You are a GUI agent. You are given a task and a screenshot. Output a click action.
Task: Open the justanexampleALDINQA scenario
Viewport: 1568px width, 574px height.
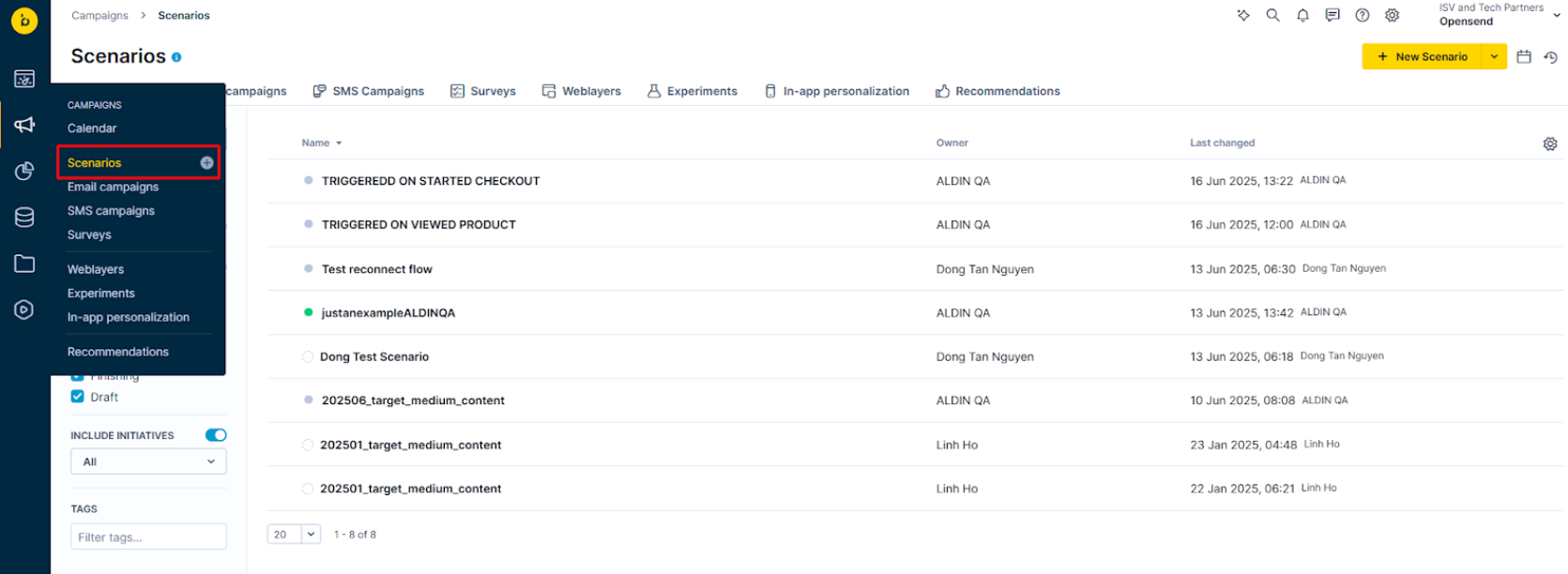click(388, 313)
